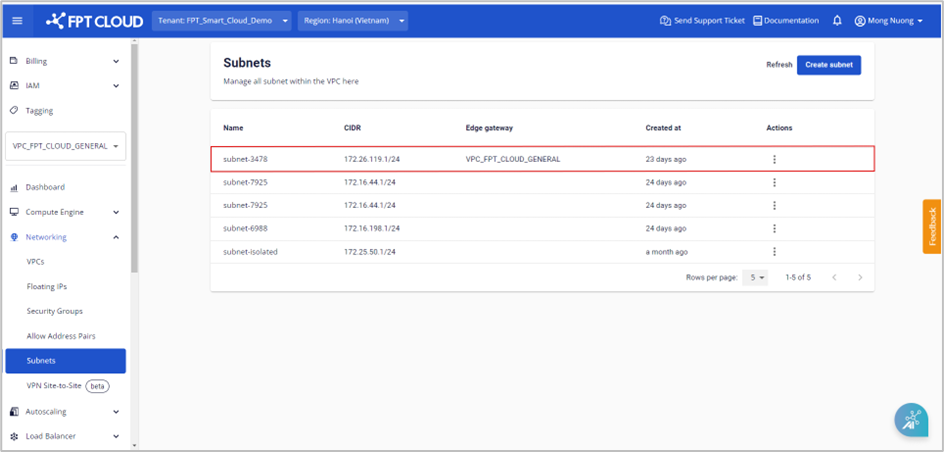Open actions menu for subnet-isolated
This screenshot has height=452, width=944.
774,252
